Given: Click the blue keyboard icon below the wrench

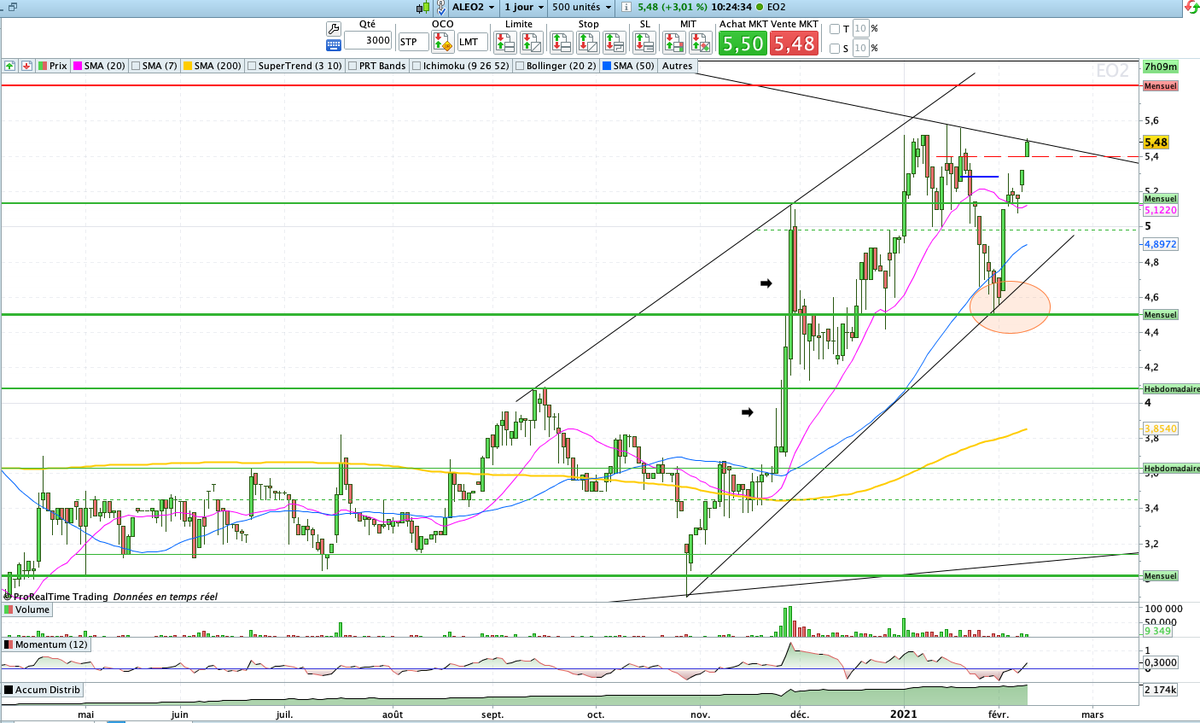Looking at the screenshot, I should (334, 44).
